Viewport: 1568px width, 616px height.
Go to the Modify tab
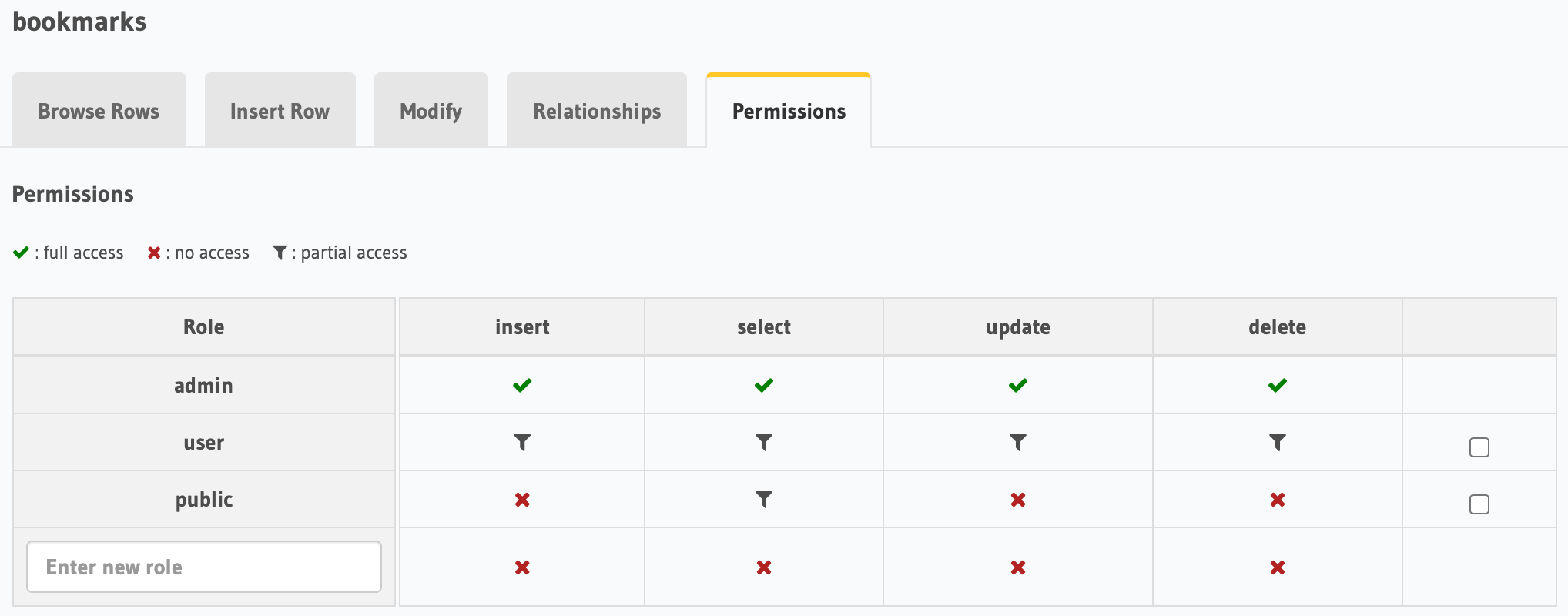pyautogui.click(x=431, y=110)
